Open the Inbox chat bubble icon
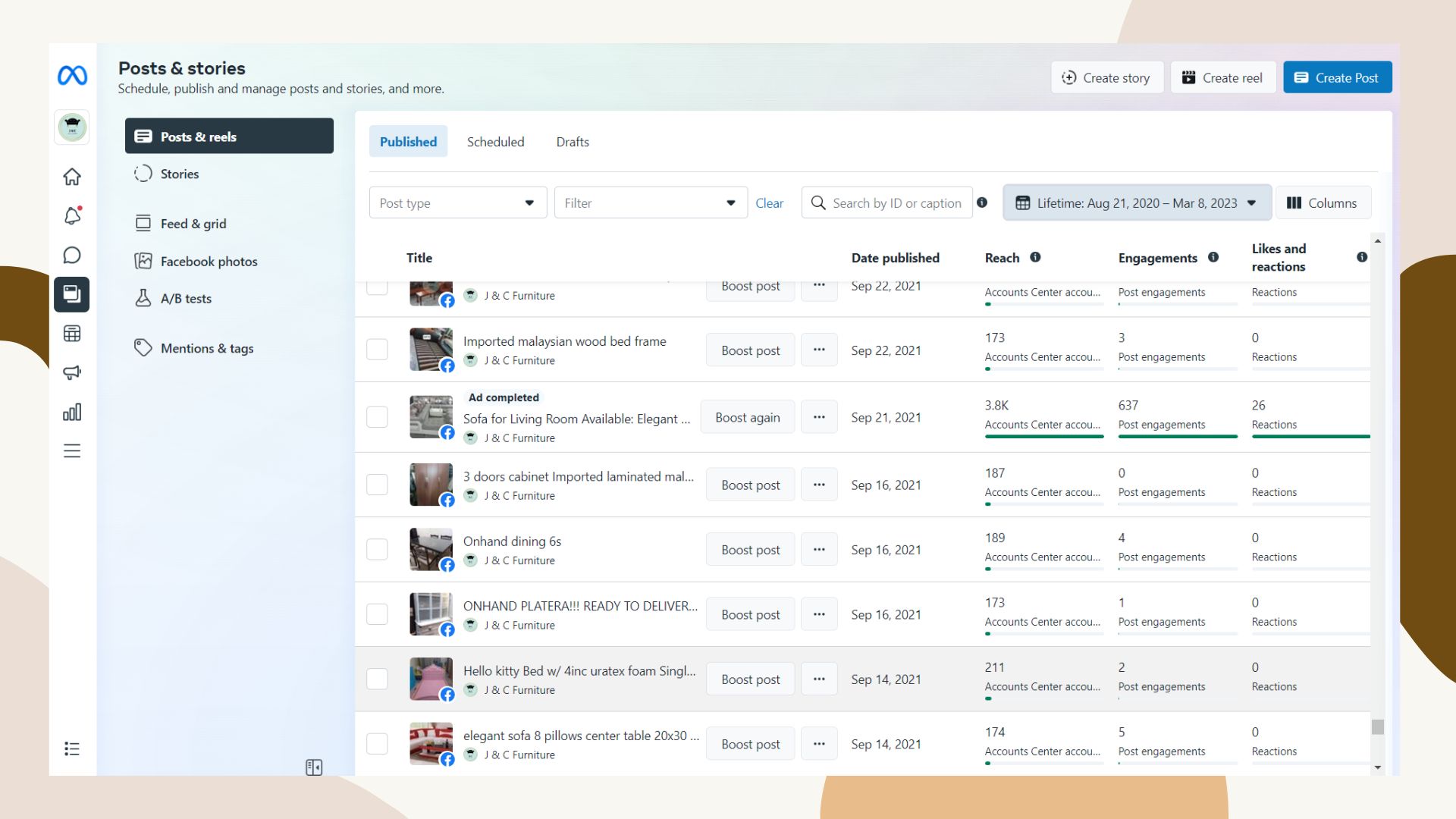This screenshot has height=819, width=1456. click(72, 256)
